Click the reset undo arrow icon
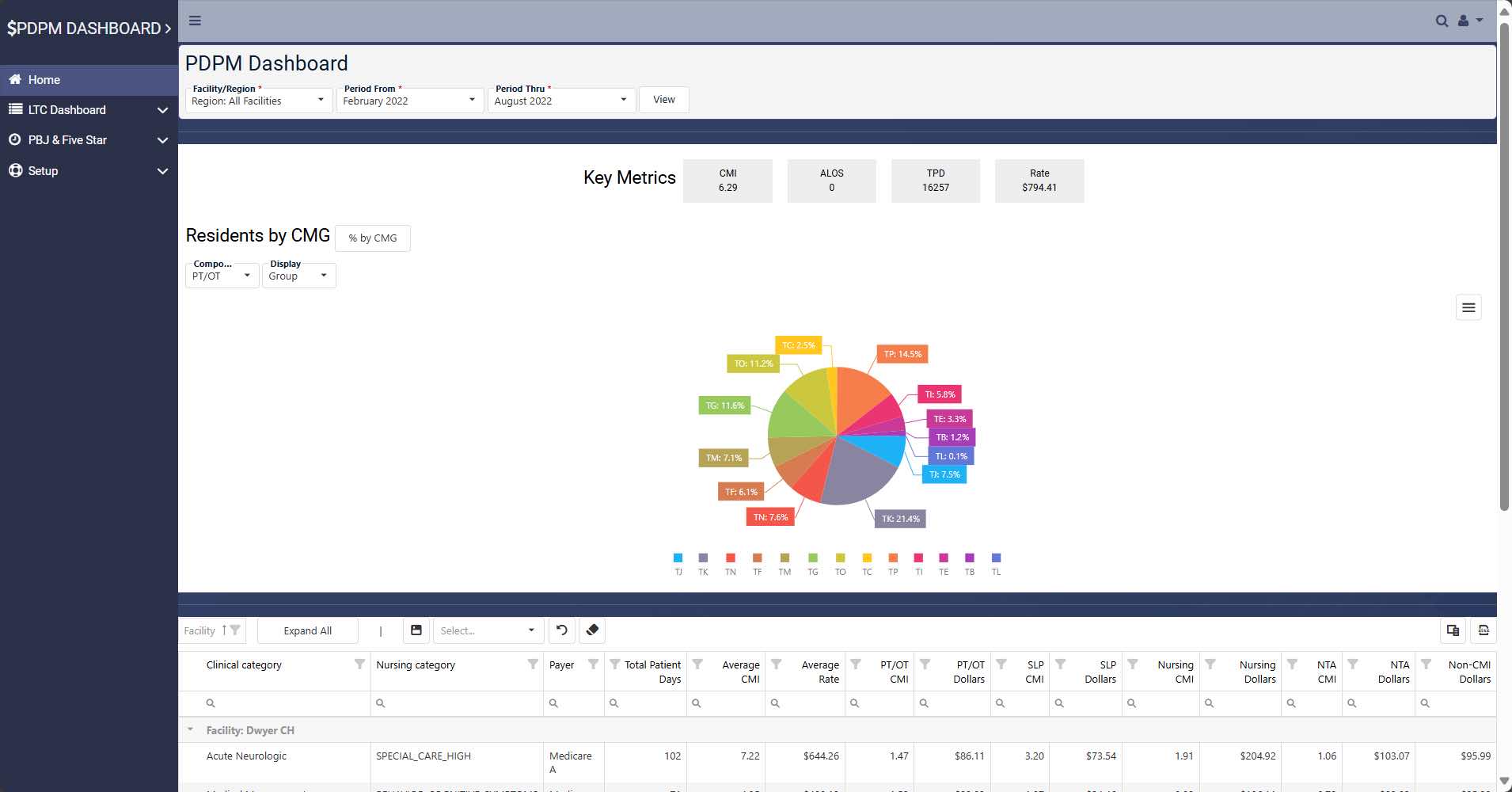 tap(561, 630)
